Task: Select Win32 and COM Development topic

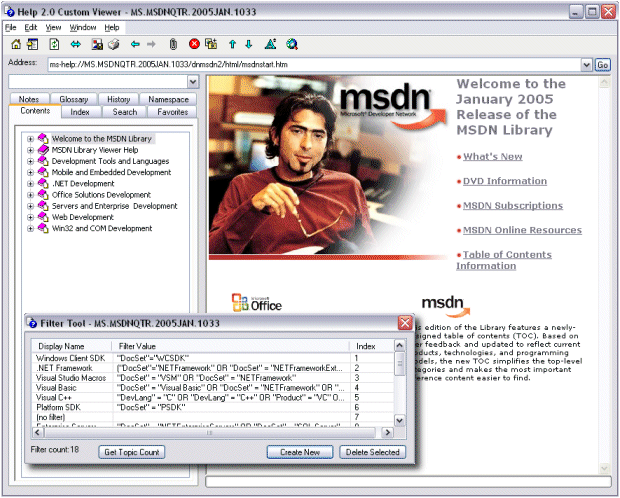Action: pos(102,228)
